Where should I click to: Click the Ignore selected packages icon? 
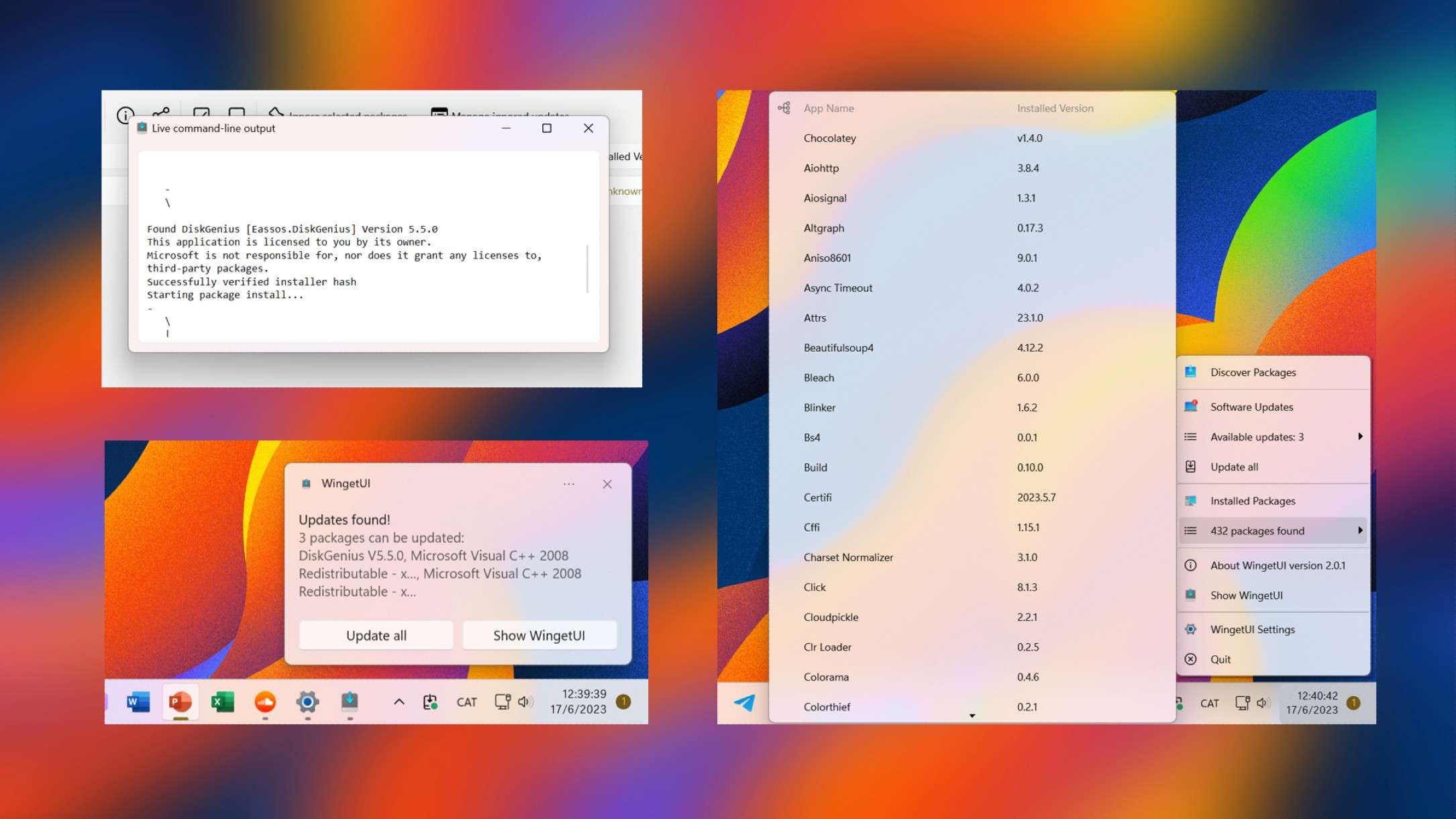(275, 113)
